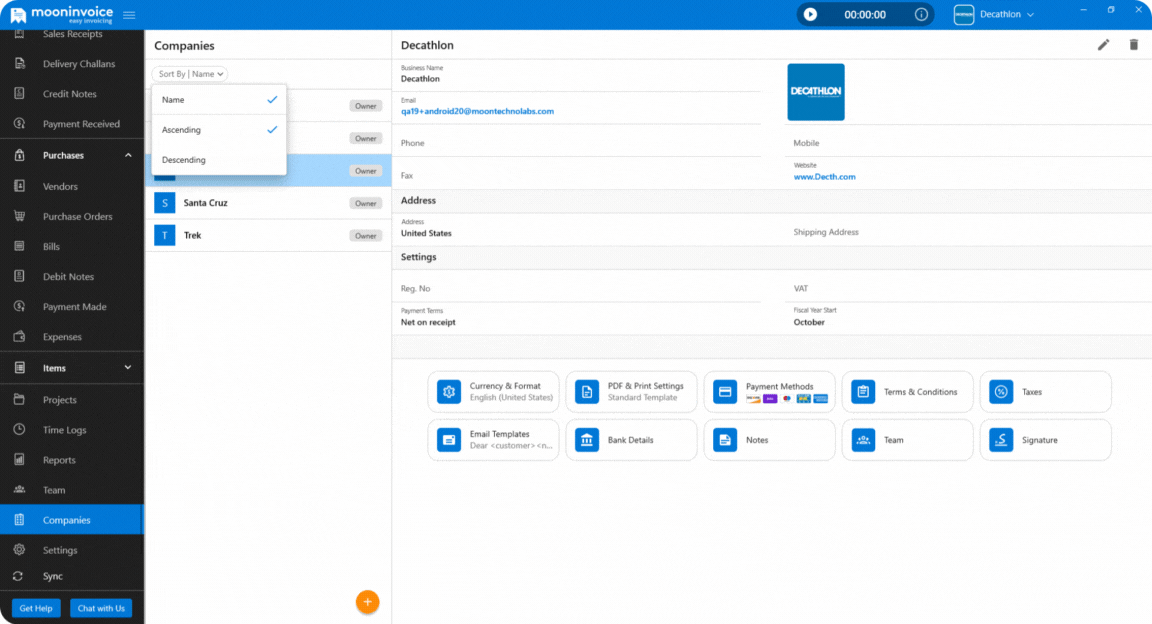Click the Decathlon logo thumbnail
The image size is (1152, 624).
[816, 92]
